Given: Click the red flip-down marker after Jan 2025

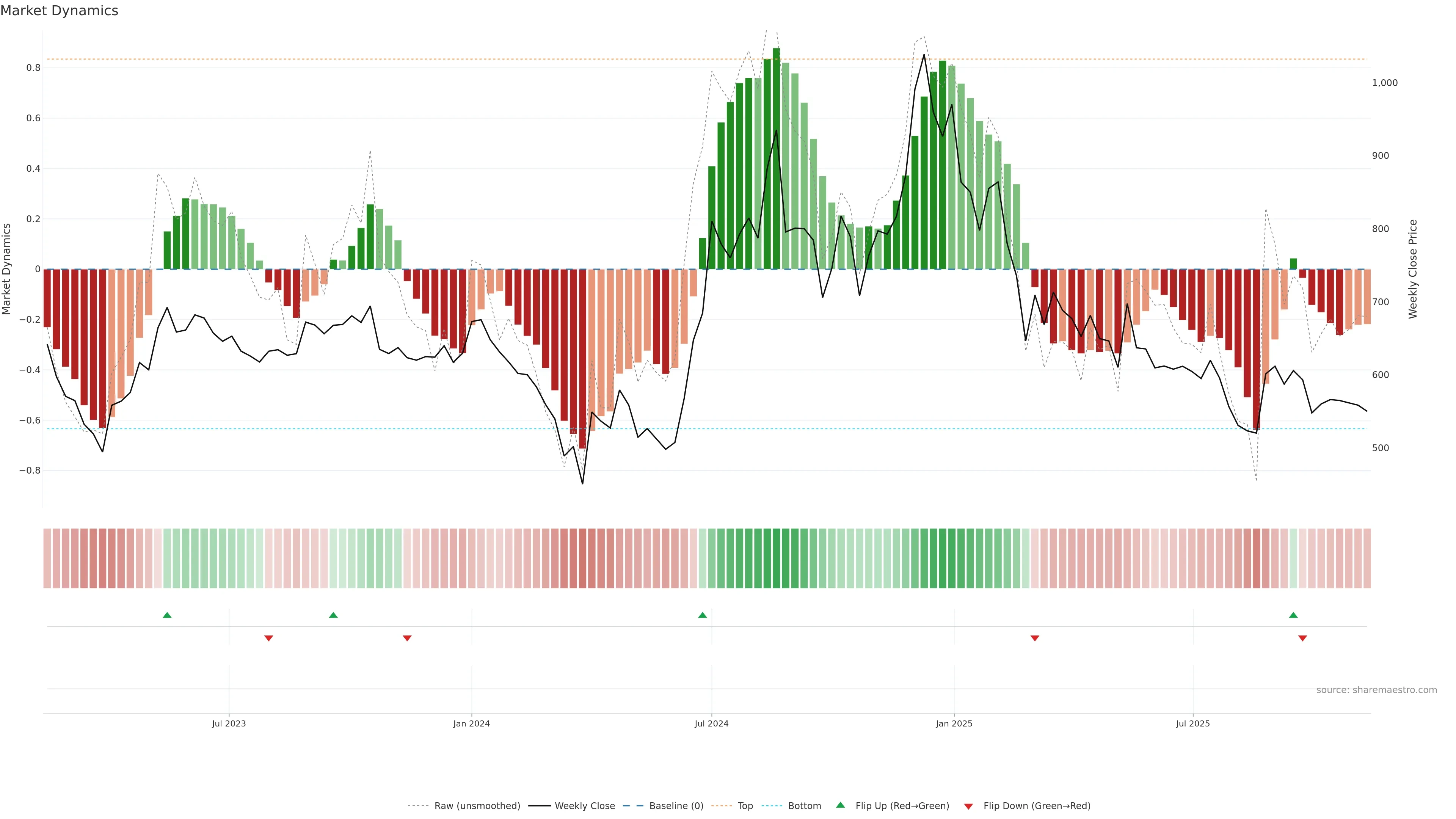Looking at the screenshot, I should pos(1035,638).
